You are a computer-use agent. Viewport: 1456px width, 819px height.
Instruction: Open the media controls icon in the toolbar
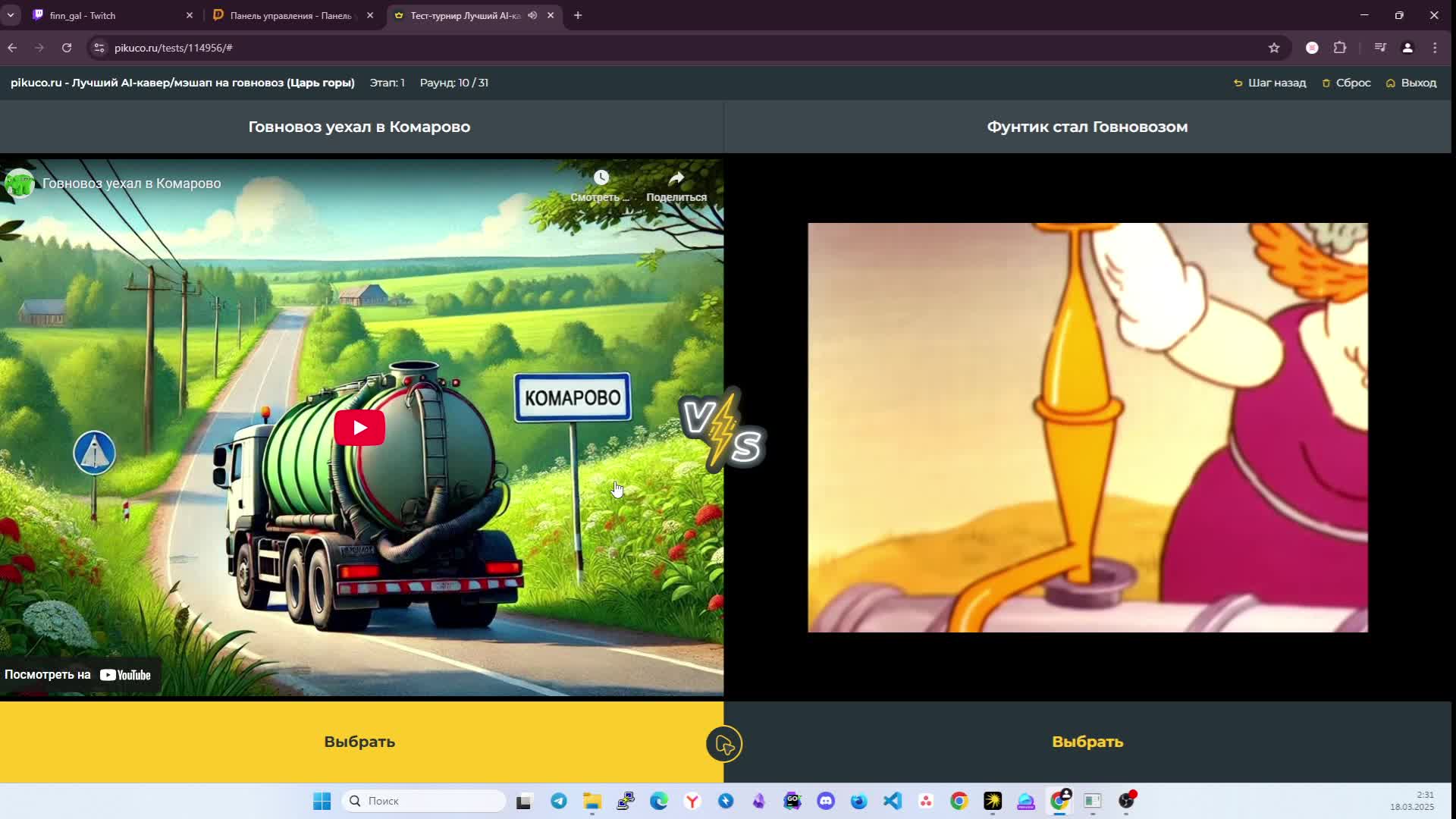(x=1380, y=48)
